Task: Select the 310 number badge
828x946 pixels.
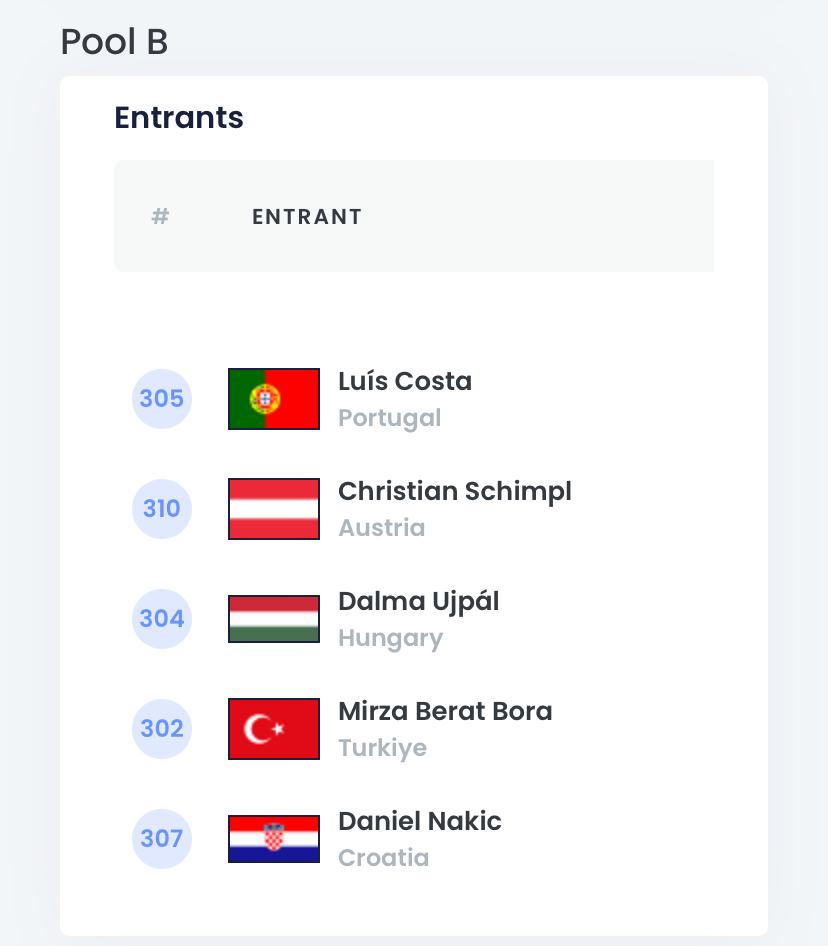Action: (x=162, y=509)
